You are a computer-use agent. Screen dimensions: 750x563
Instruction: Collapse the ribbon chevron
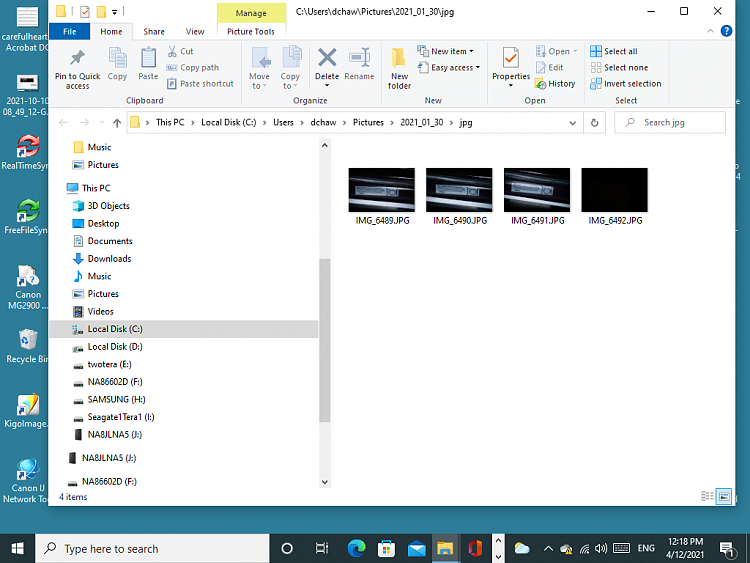click(x=710, y=31)
